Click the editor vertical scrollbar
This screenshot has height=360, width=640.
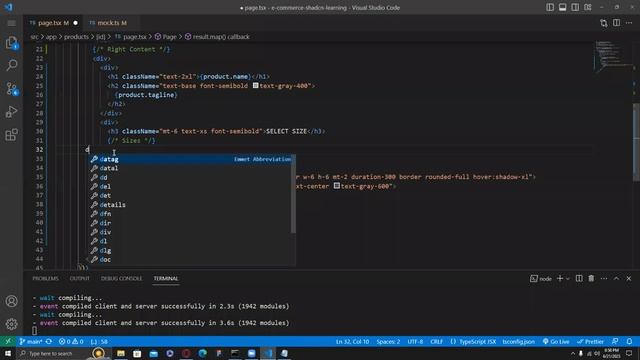point(636,142)
